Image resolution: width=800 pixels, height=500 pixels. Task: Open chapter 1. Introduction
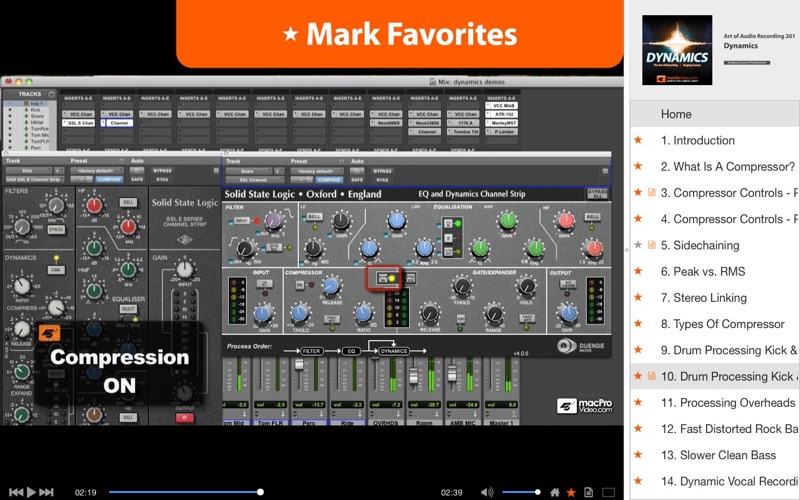point(697,140)
